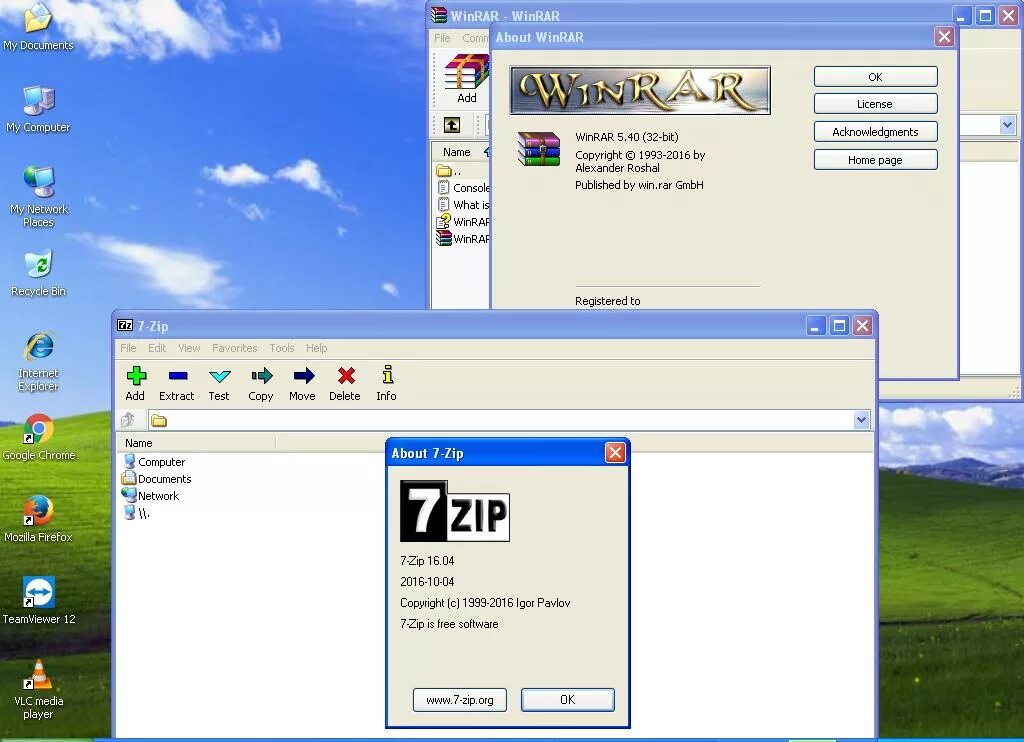Click OK in About 7-Zip dialog
The image size is (1024, 742).
click(568, 700)
